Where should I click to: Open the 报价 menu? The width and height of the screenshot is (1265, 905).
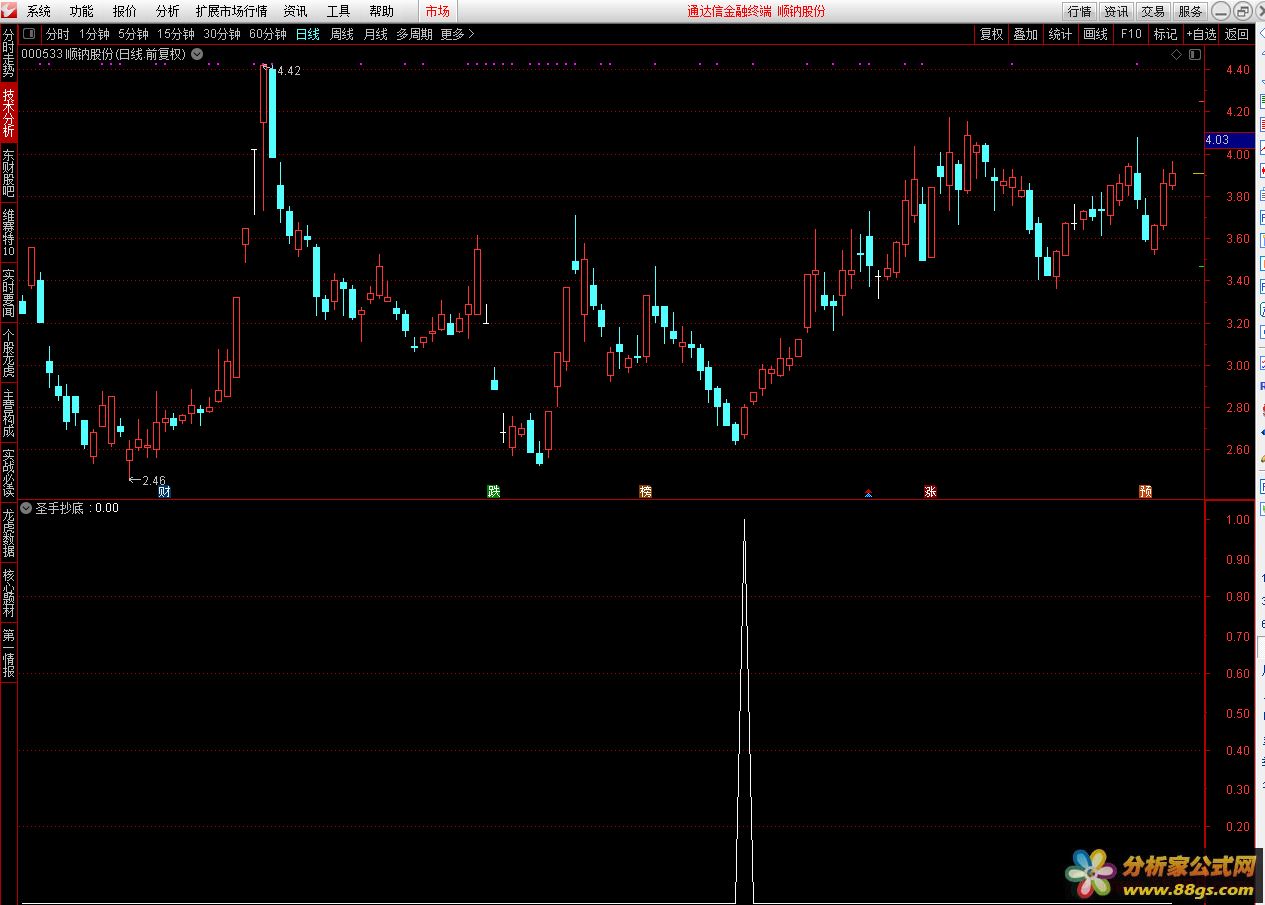coord(125,11)
